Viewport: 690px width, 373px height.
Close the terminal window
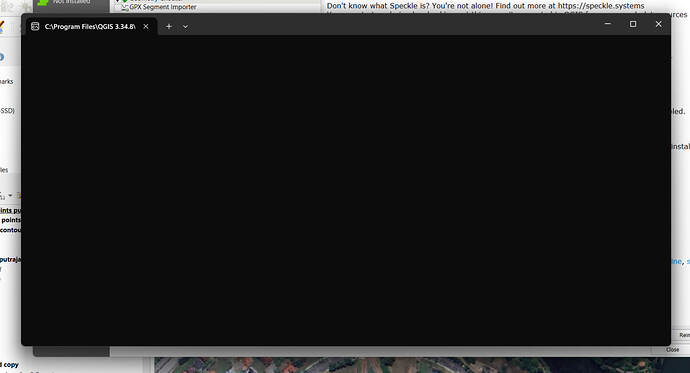tap(658, 24)
